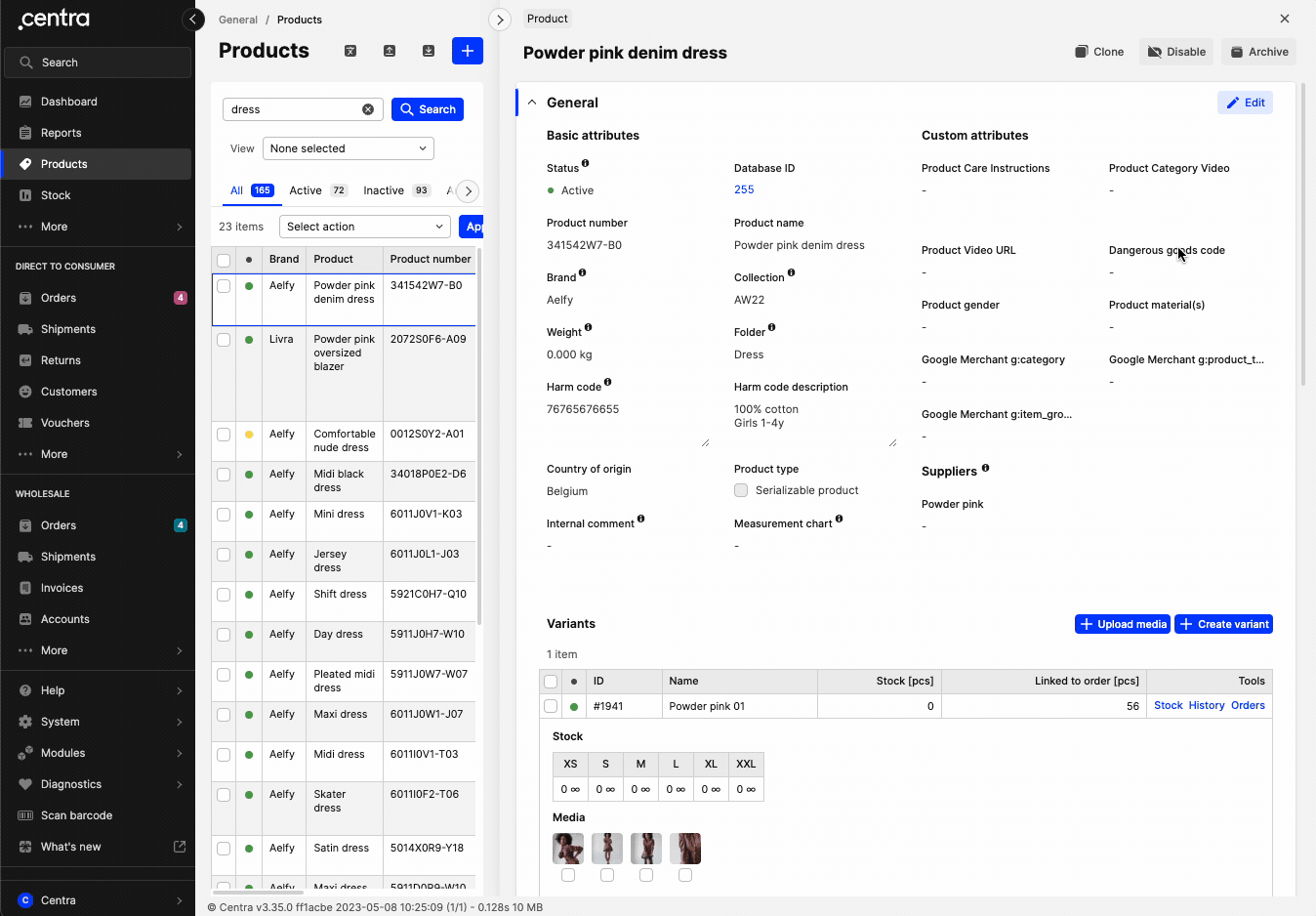Open database ID 255 link
Screen dimensions: 1316x916
[x=744, y=189]
